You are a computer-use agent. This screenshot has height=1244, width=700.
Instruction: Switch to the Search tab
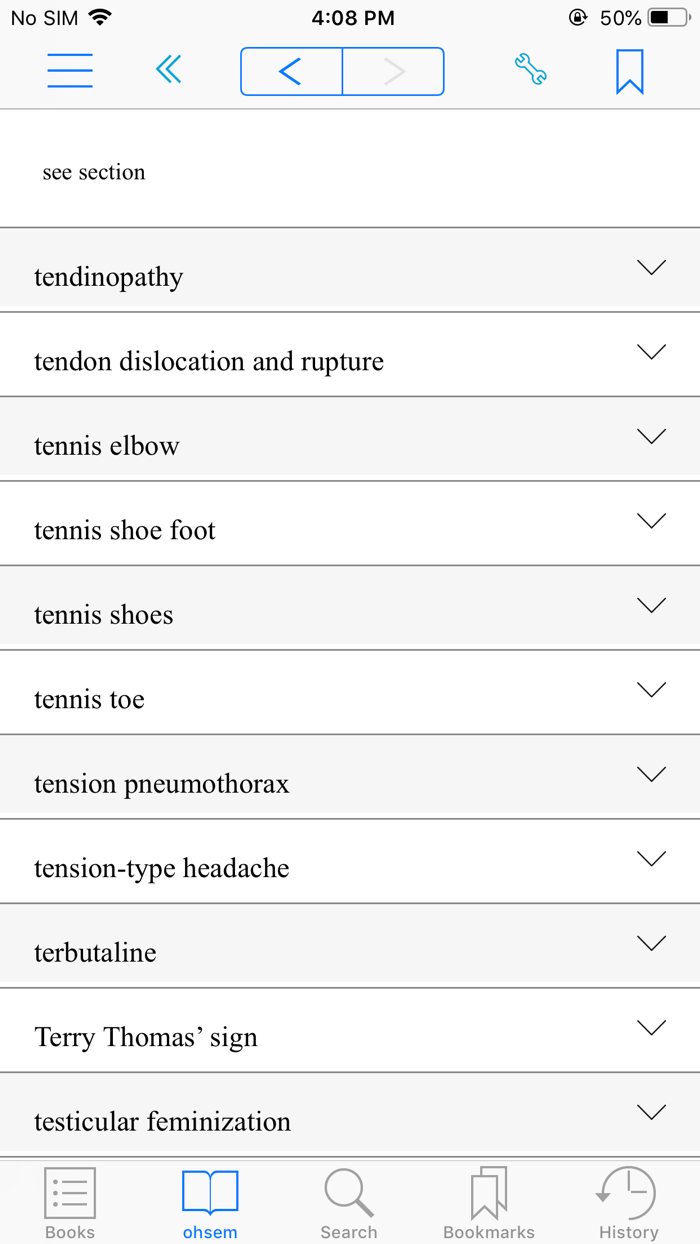pyautogui.click(x=349, y=1204)
